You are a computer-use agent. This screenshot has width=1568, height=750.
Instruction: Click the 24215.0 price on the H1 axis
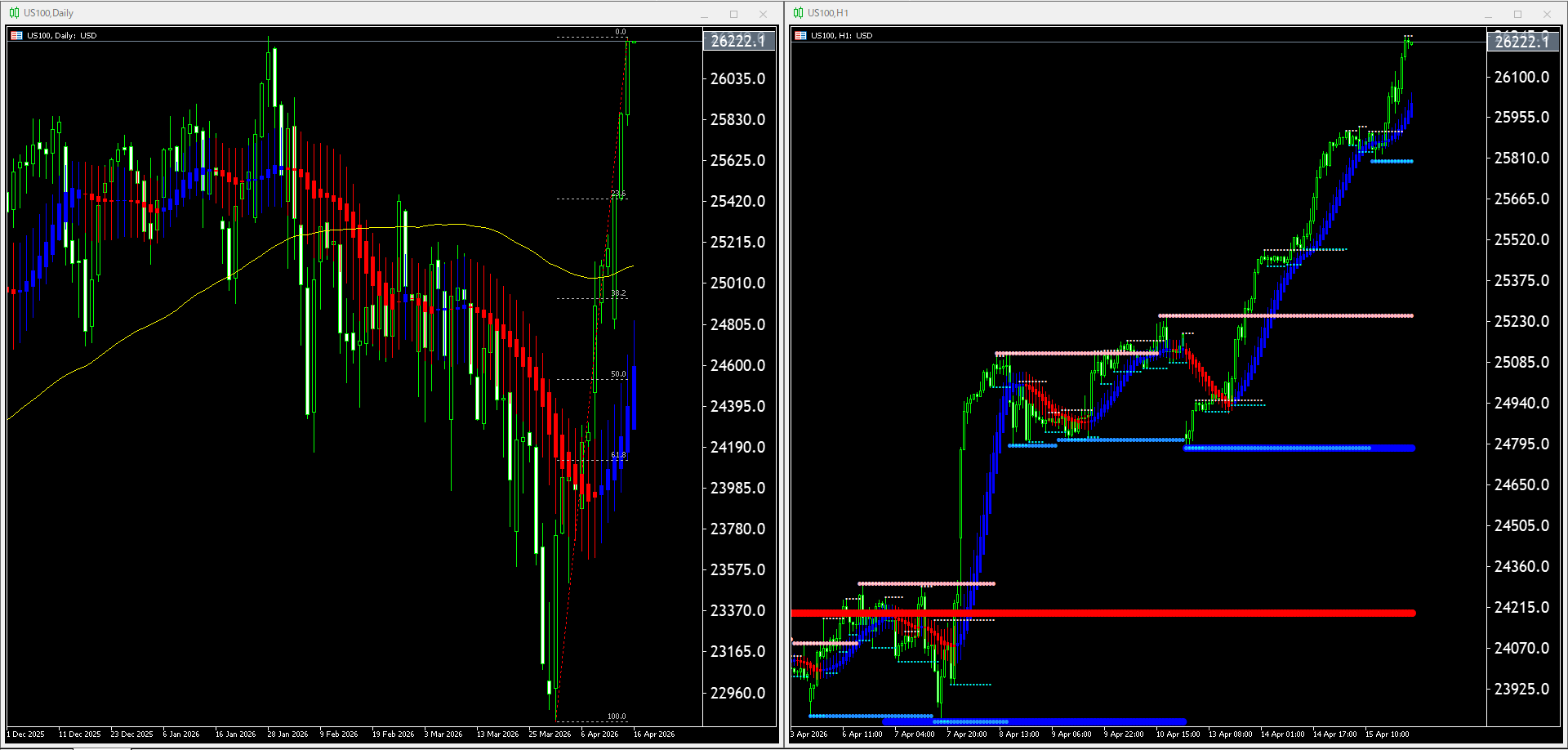(1521, 607)
